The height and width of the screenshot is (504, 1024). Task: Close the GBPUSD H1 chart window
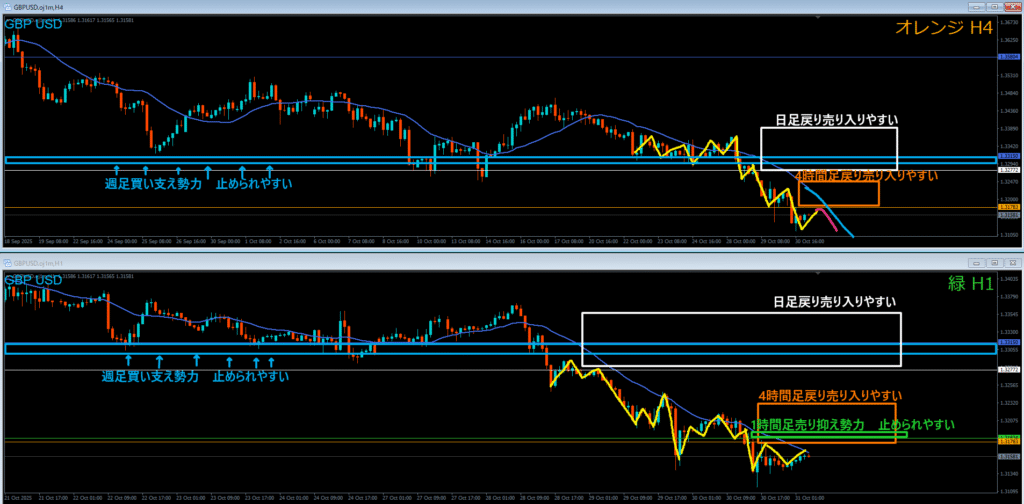click(1011, 262)
